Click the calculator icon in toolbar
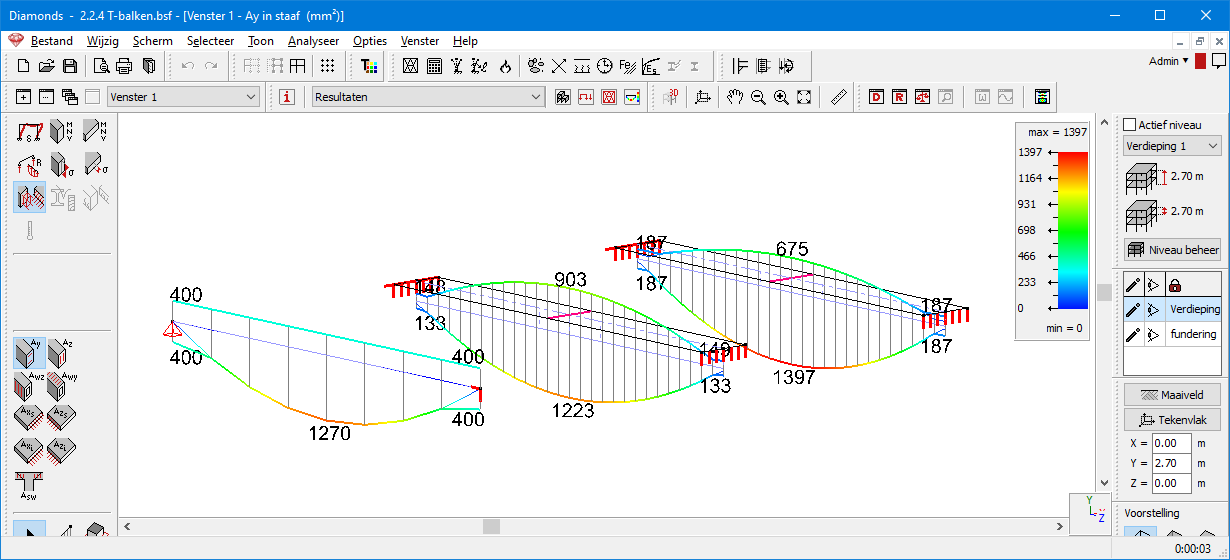This screenshot has height=560, width=1230. click(x=434, y=66)
